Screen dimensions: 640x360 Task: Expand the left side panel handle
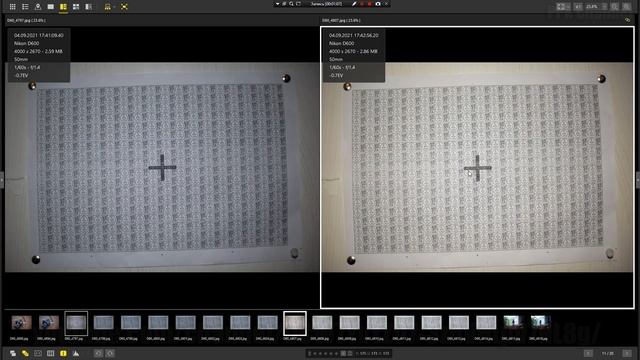[2, 180]
